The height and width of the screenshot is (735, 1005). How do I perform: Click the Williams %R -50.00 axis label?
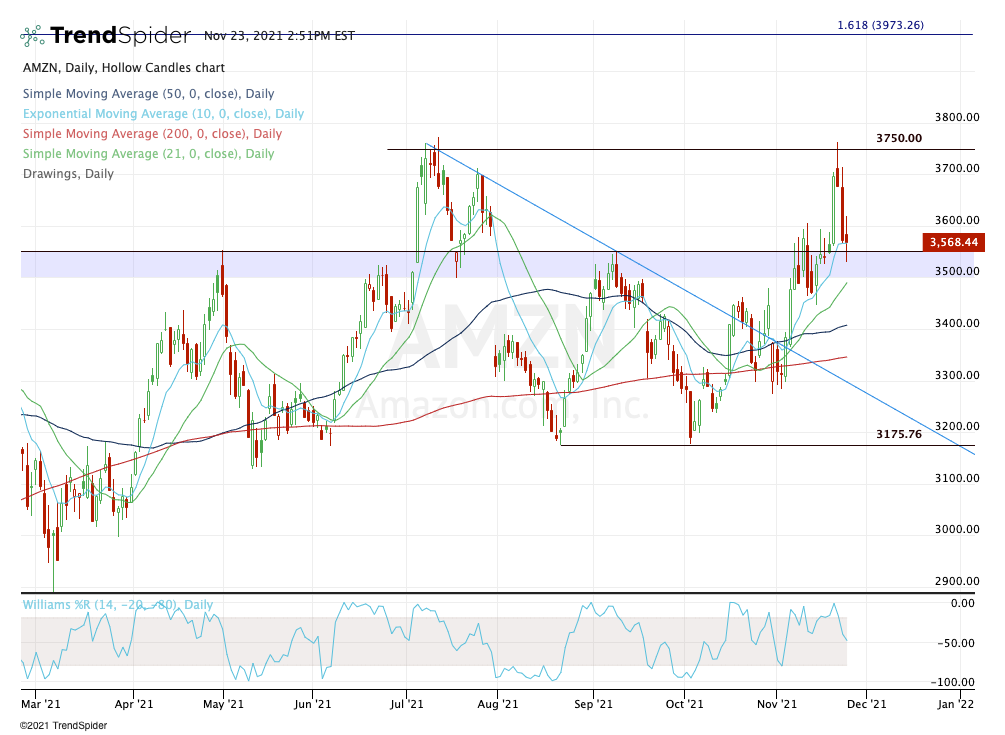[x=956, y=643]
